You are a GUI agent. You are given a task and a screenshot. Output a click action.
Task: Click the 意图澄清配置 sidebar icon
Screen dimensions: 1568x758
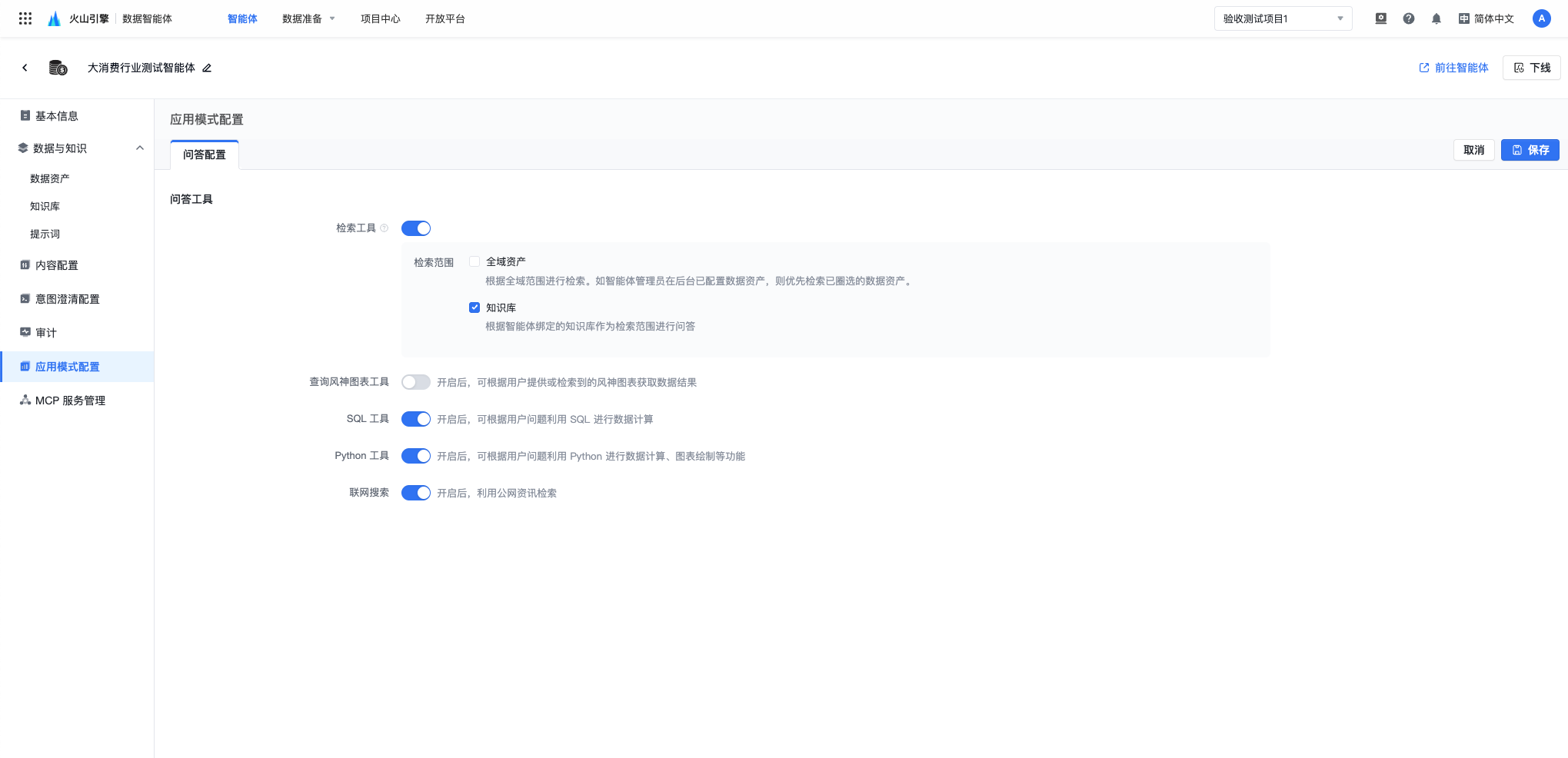(25, 298)
